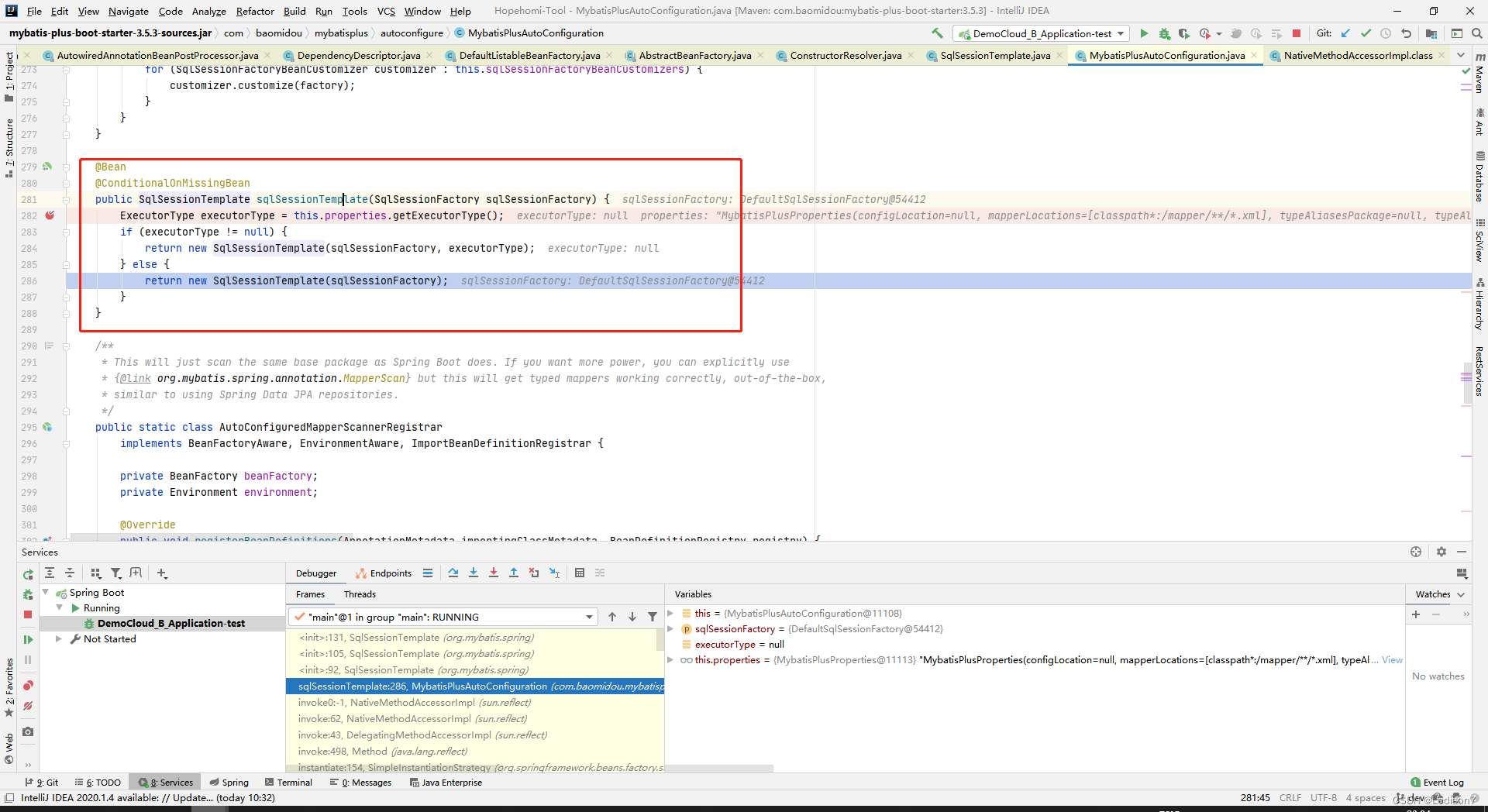Screen dimensions: 1488x812
Task: Click CRLF line separator in the status bar
Action: [x=1290, y=797]
